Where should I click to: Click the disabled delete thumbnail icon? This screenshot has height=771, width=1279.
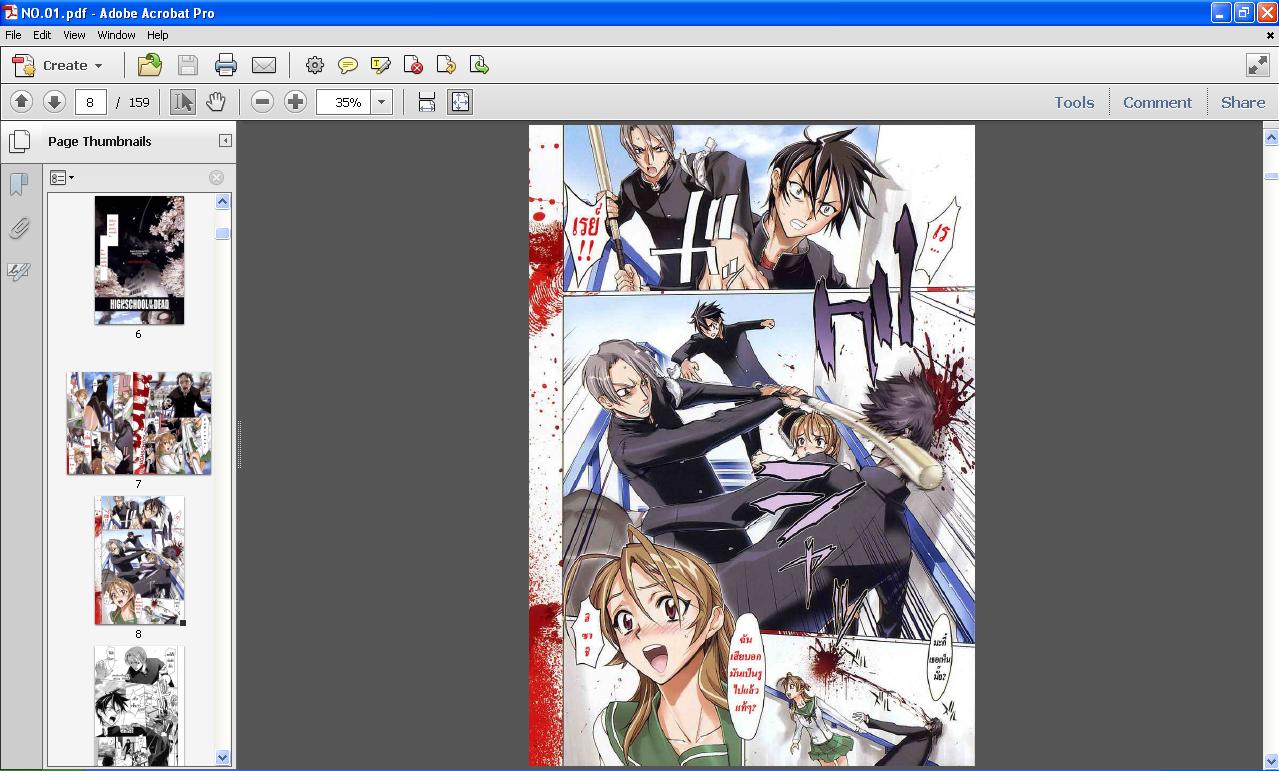coord(216,178)
